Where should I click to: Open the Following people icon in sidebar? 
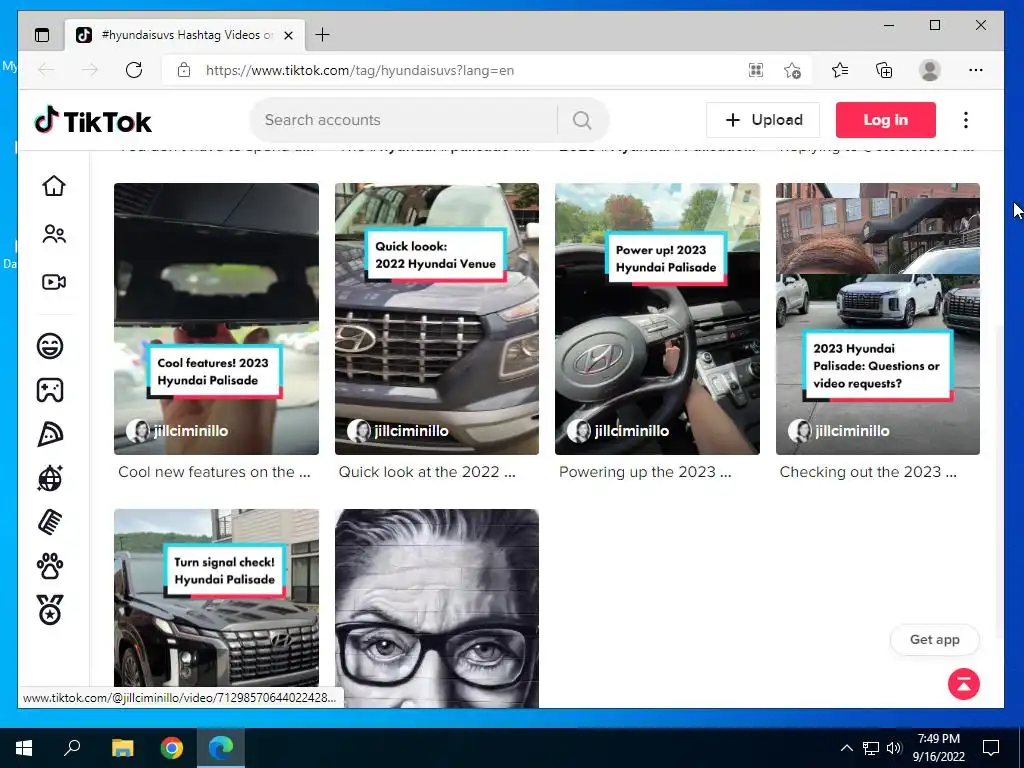click(54, 234)
